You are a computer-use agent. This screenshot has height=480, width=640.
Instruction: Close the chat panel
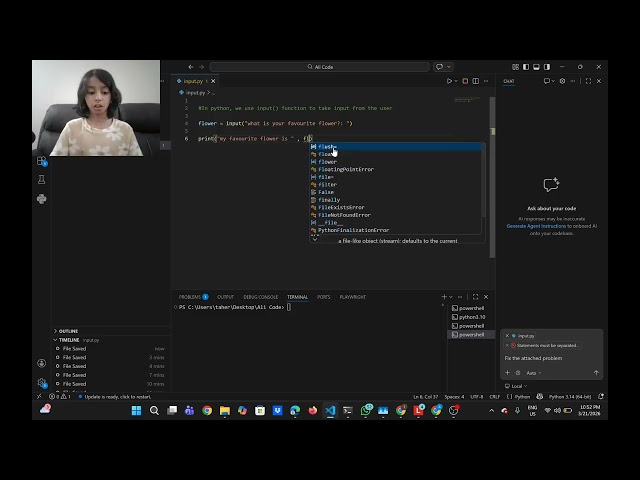[599, 81]
